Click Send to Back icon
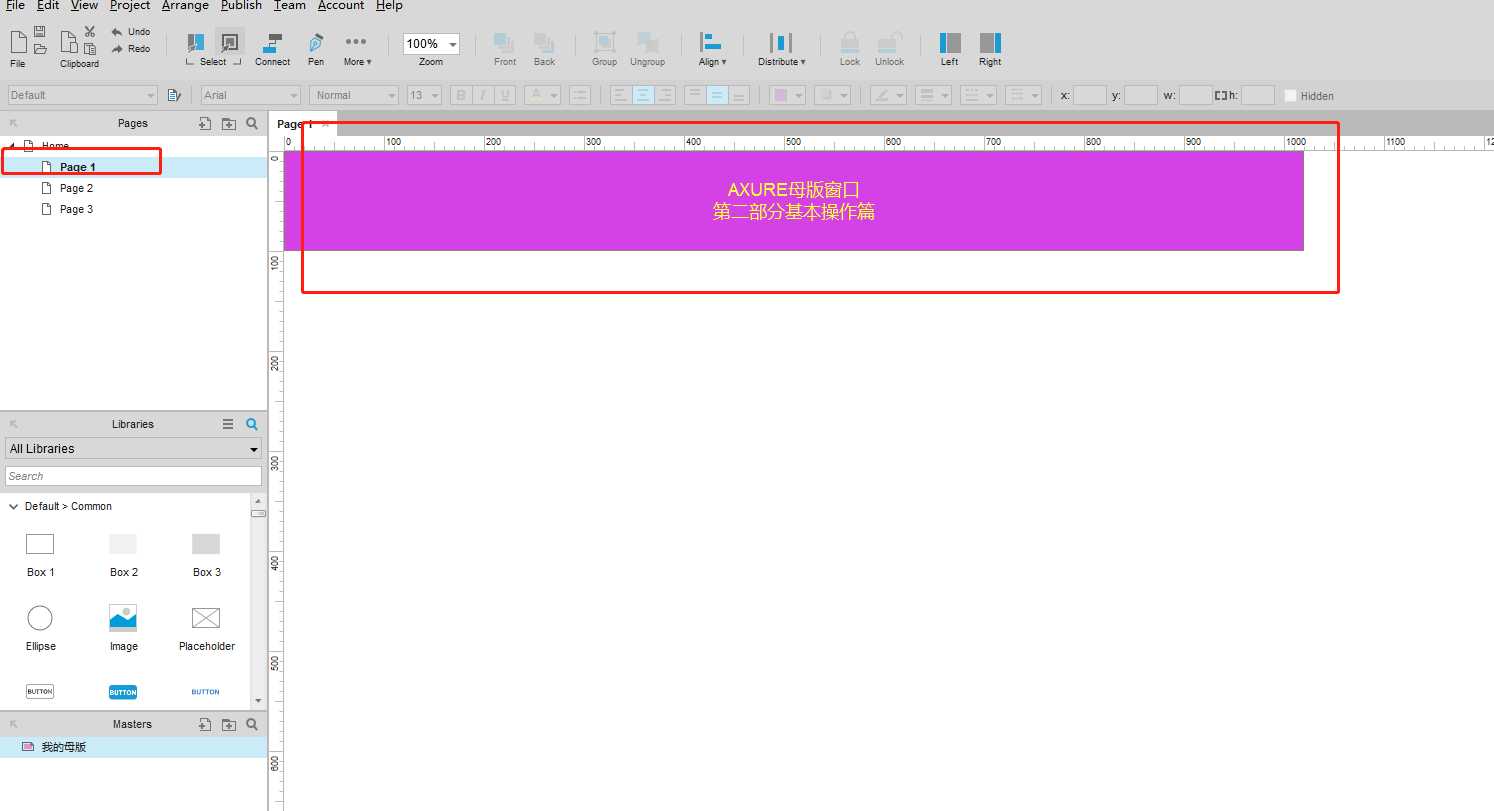 pyautogui.click(x=544, y=43)
